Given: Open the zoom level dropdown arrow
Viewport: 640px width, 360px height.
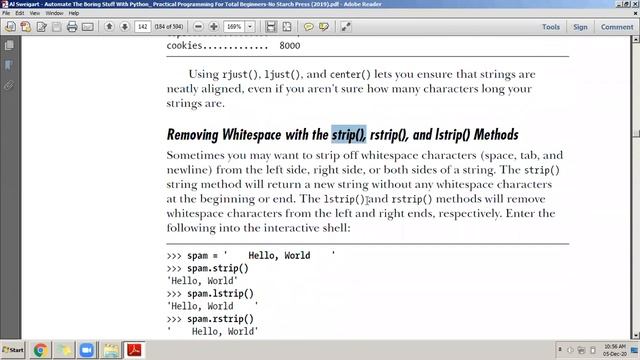Looking at the screenshot, I should click(250, 27).
